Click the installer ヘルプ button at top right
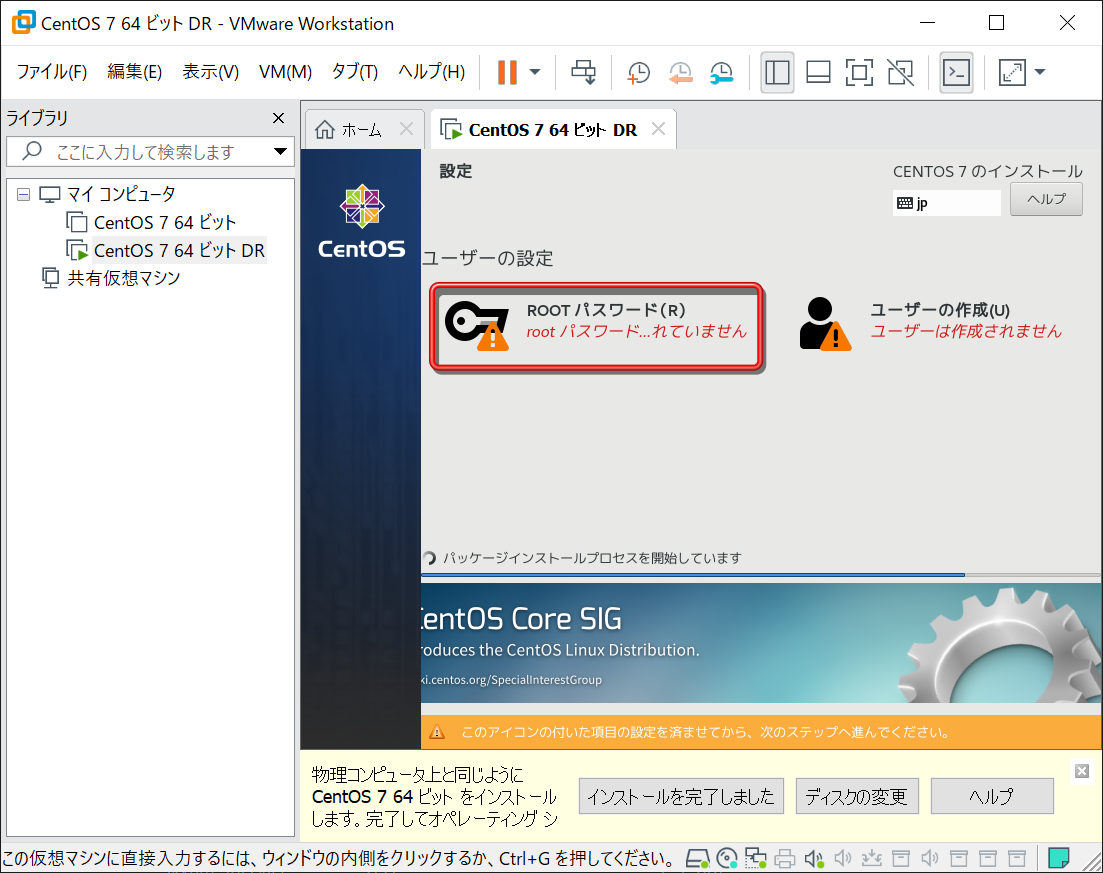Image resolution: width=1103 pixels, height=873 pixels. click(1045, 199)
